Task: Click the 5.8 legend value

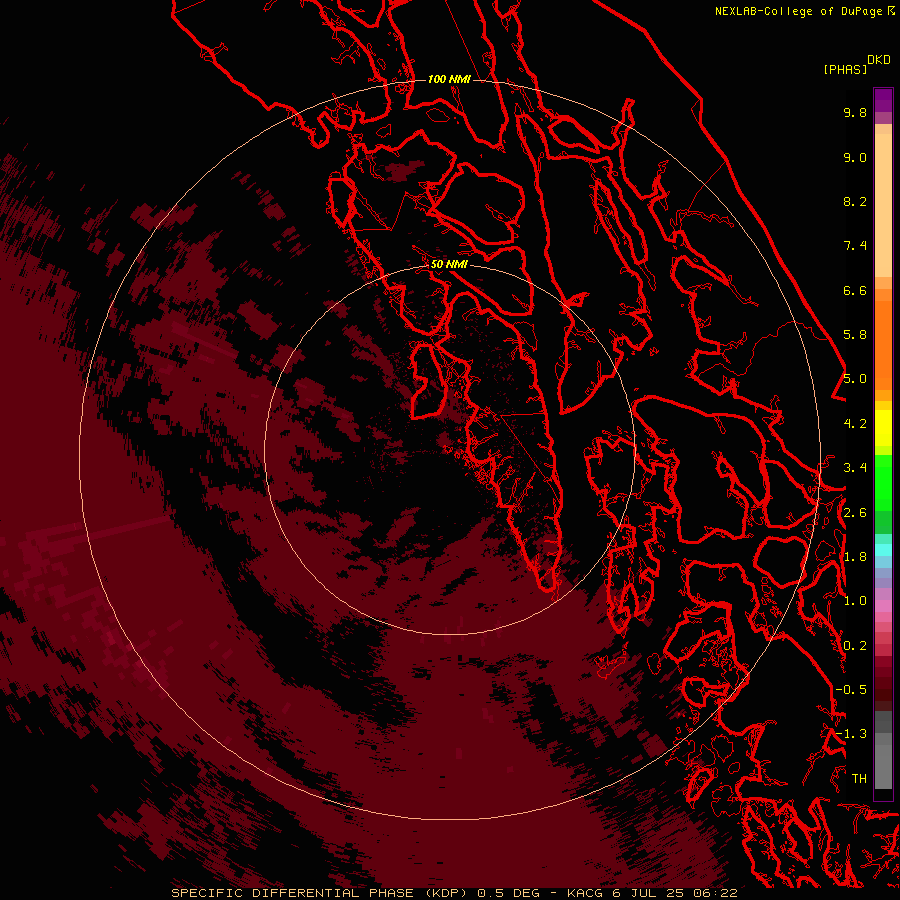Action: coord(855,335)
